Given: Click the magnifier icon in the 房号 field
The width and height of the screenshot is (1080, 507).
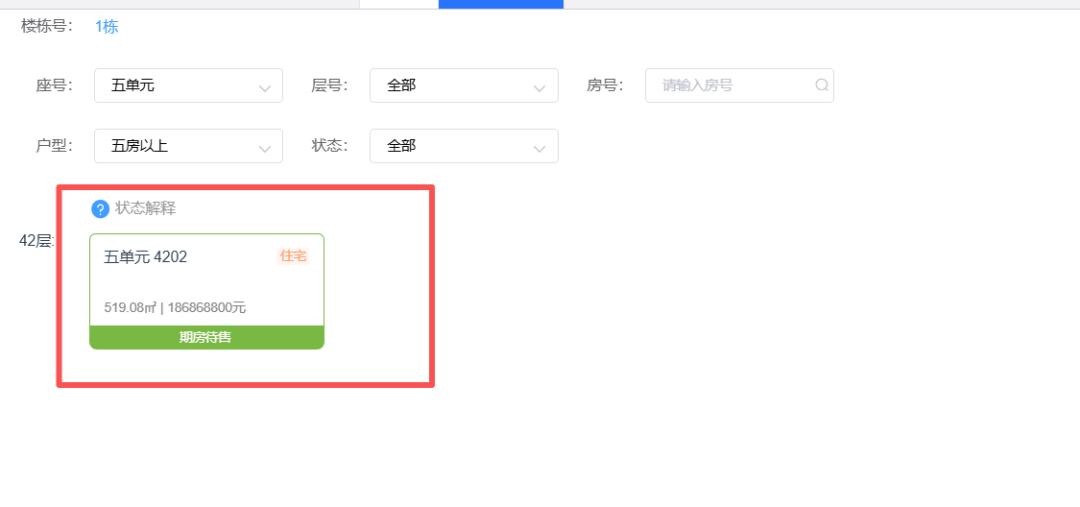Looking at the screenshot, I should [821, 86].
